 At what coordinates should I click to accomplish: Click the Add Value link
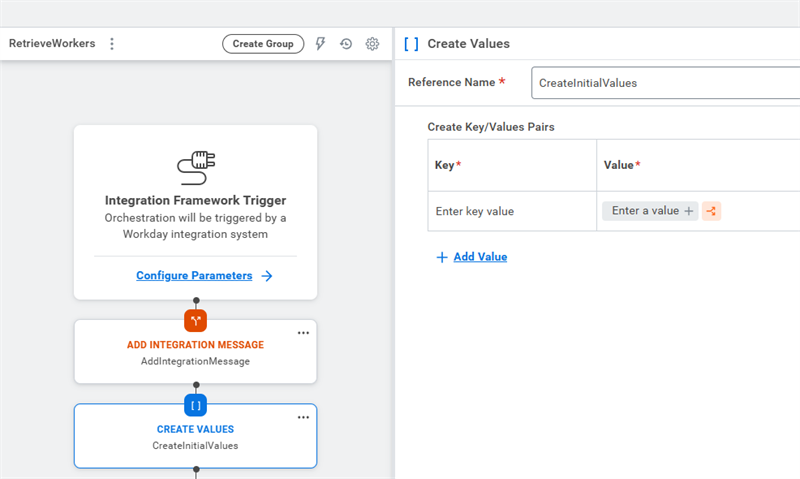pyautogui.click(x=480, y=257)
